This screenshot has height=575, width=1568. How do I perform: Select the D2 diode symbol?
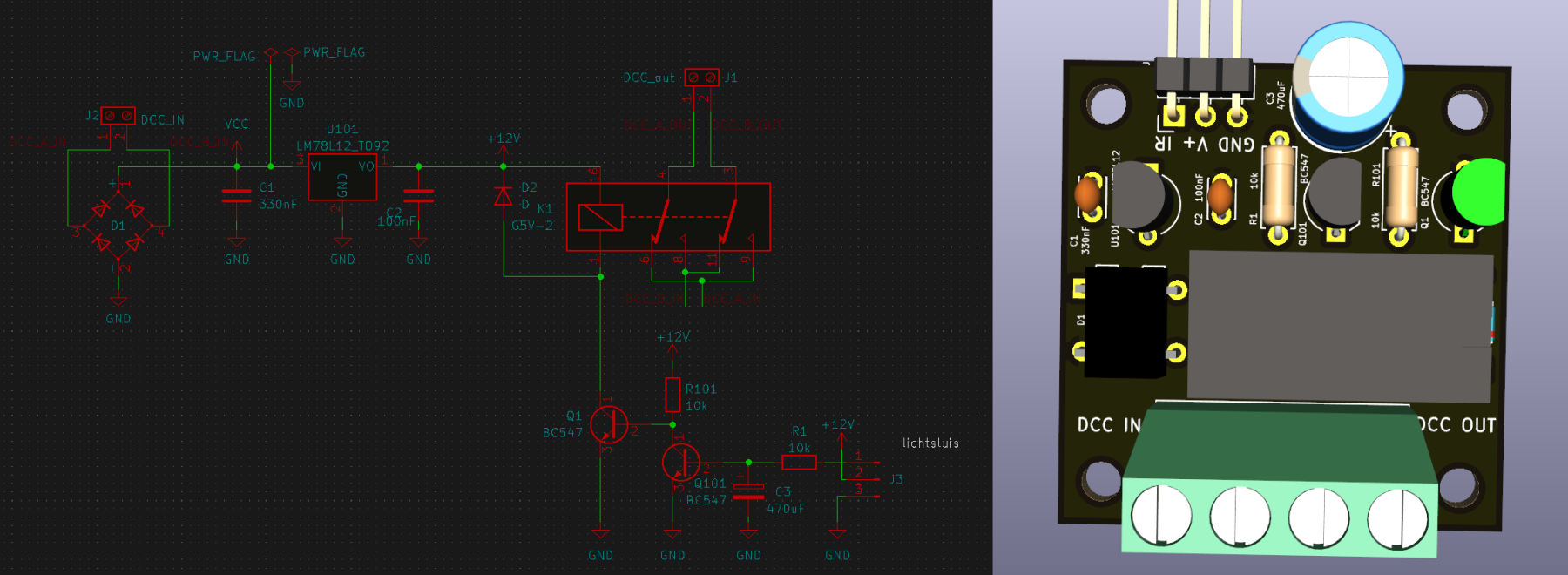click(504, 196)
